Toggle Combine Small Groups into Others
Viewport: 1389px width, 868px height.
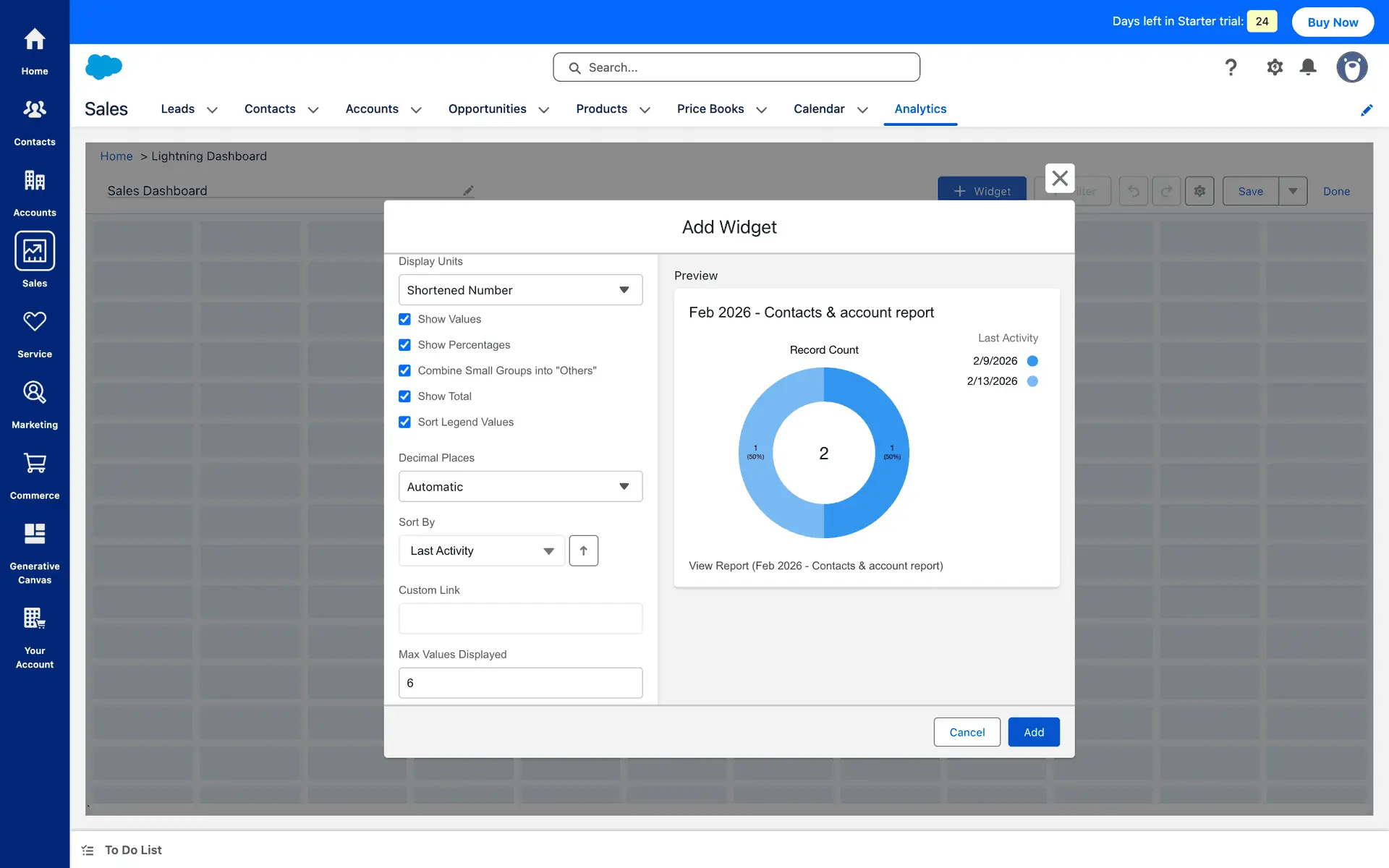(x=404, y=370)
